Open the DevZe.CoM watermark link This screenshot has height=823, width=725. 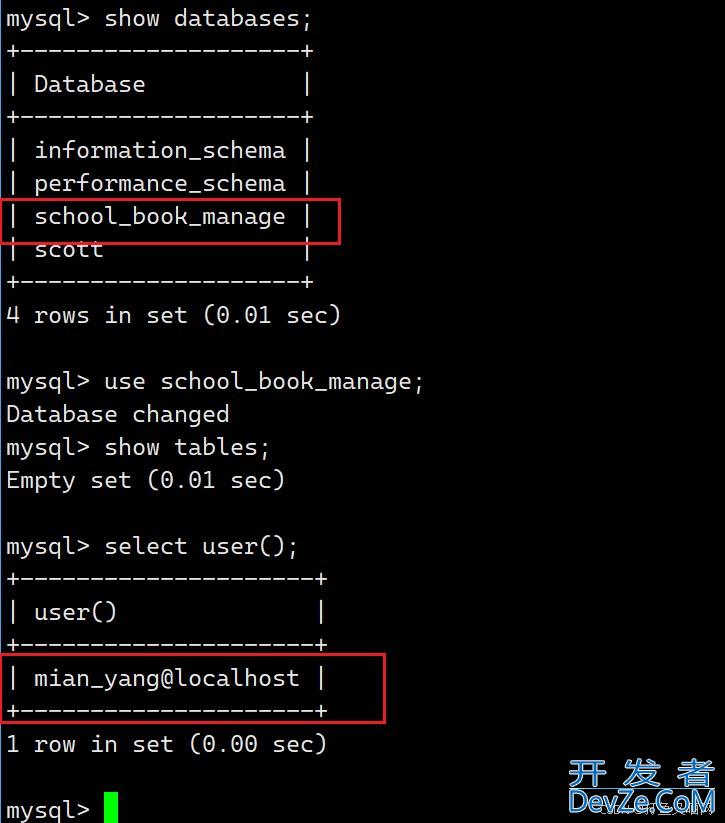[x=641, y=800]
